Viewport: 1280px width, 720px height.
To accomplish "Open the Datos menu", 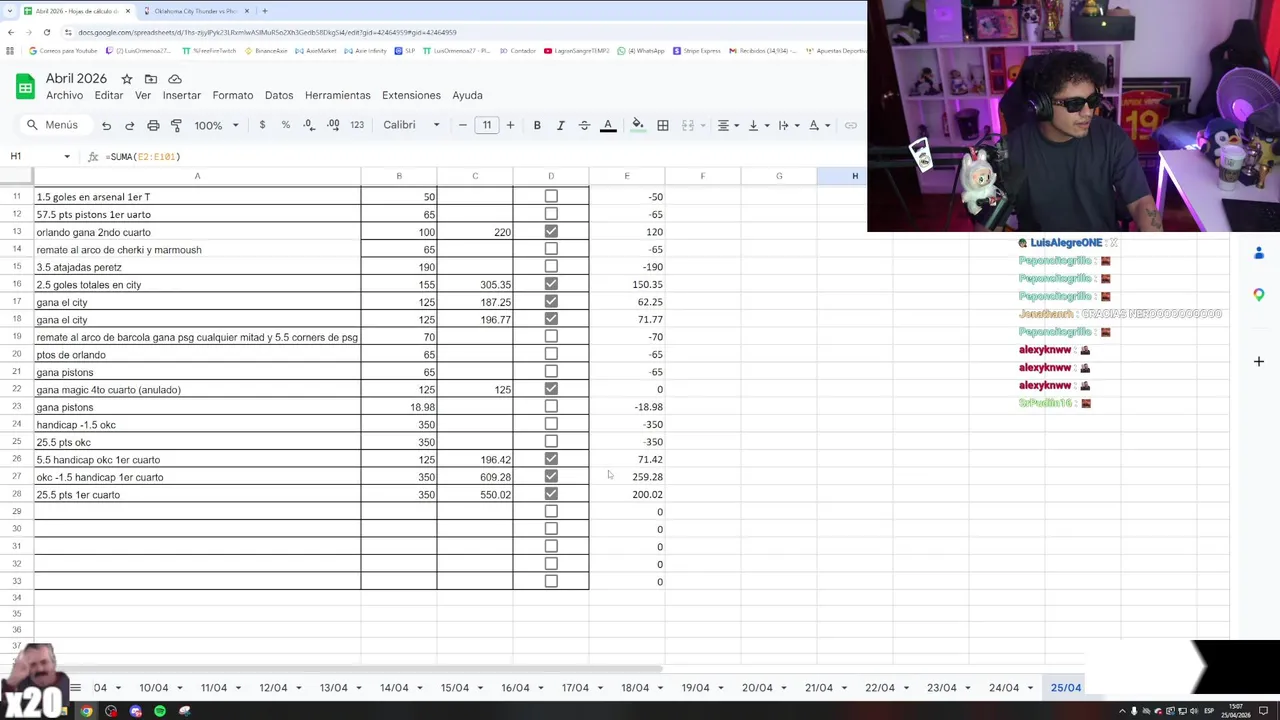I will coord(279,95).
